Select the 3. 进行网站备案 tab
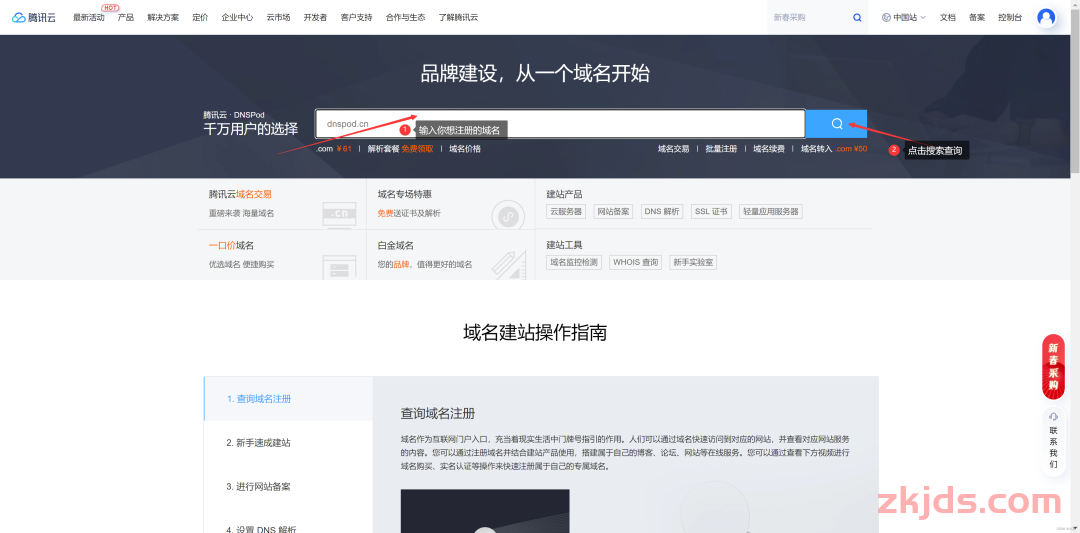This screenshot has width=1080, height=533. [x=289, y=487]
